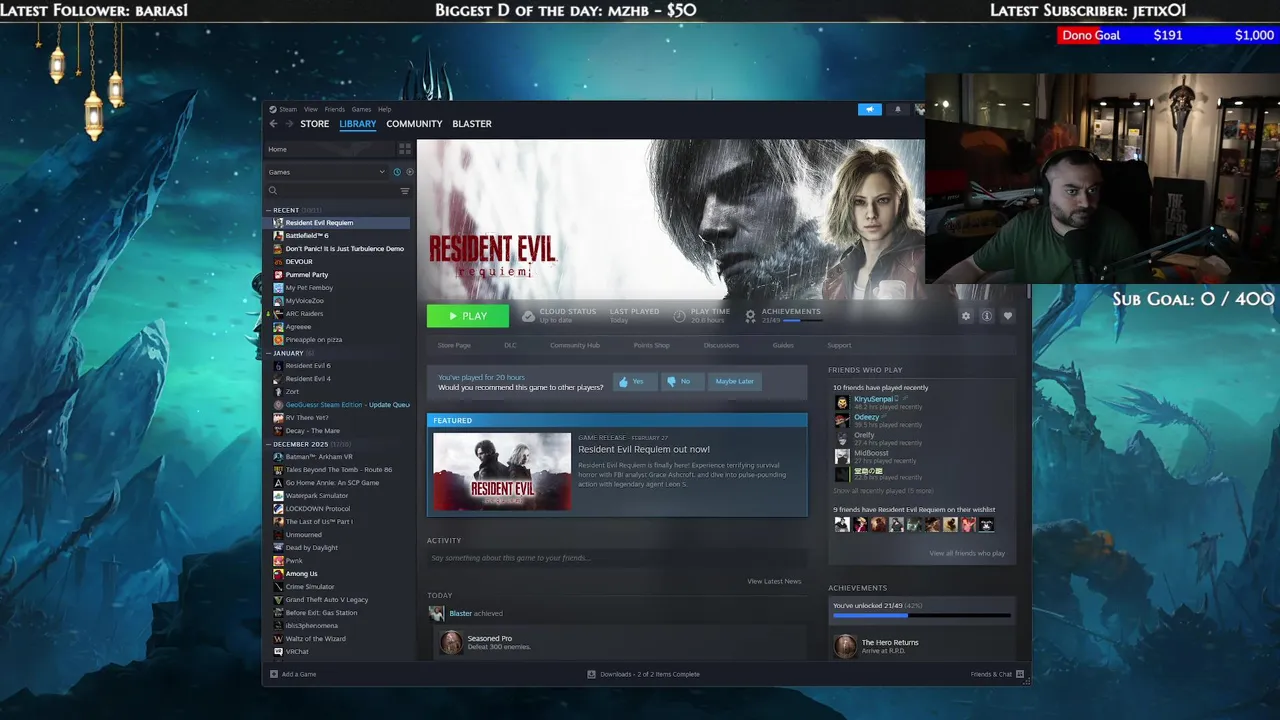The width and height of the screenshot is (1280, 720).
Task: Click the Downloads status icon
Action: (x=592, y=674)
